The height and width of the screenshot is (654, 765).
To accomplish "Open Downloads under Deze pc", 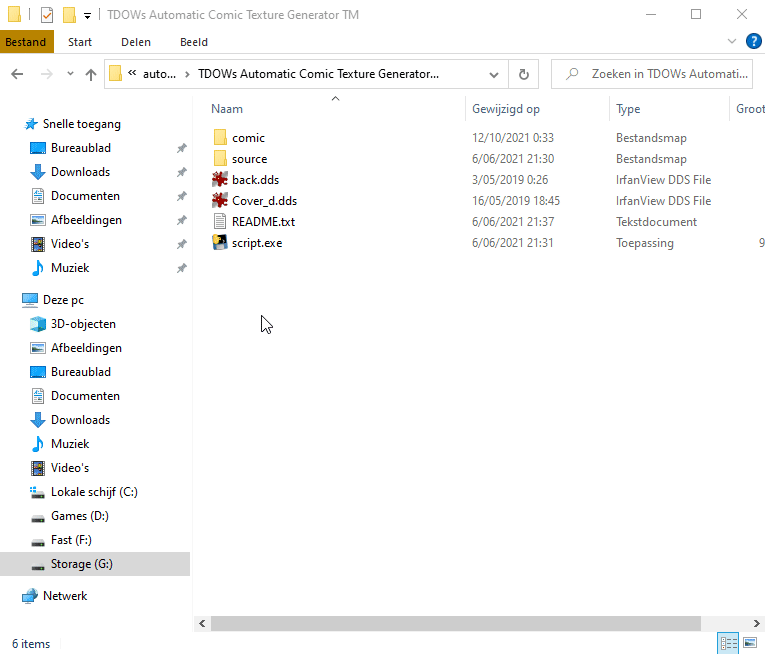I will click(x=81, y=419).
